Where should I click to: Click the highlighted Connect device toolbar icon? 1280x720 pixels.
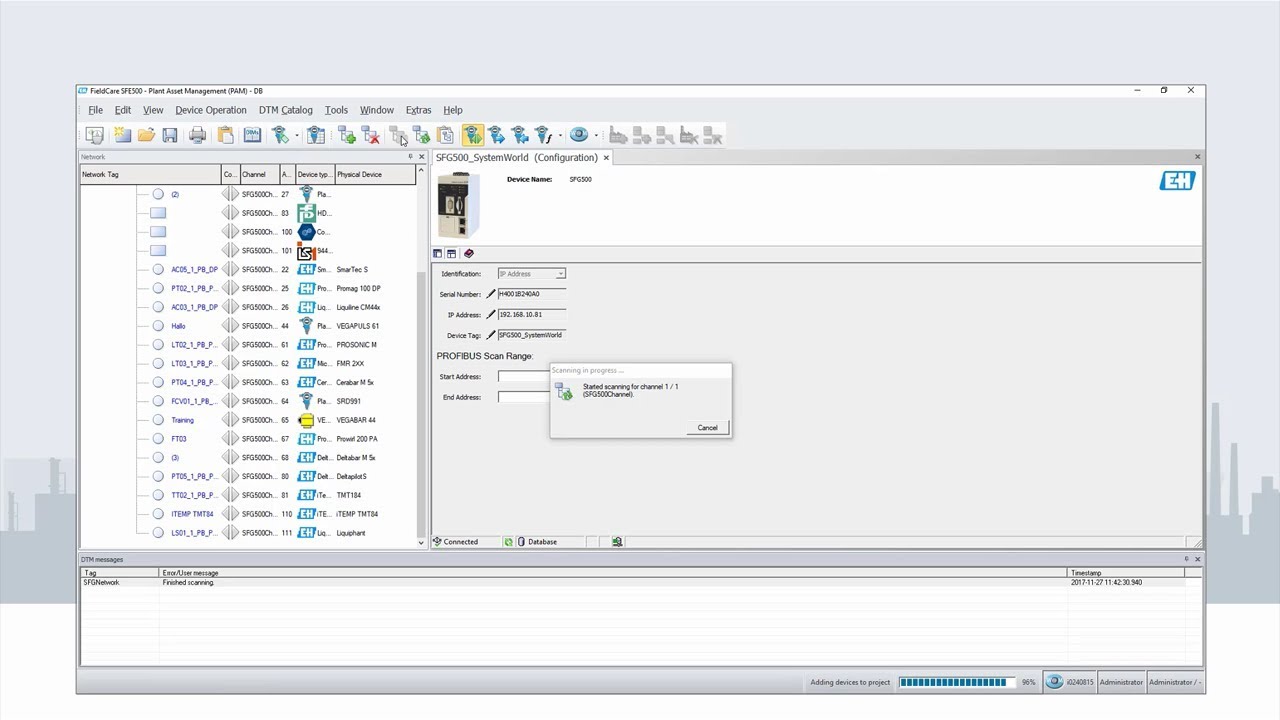click(473, 135)
